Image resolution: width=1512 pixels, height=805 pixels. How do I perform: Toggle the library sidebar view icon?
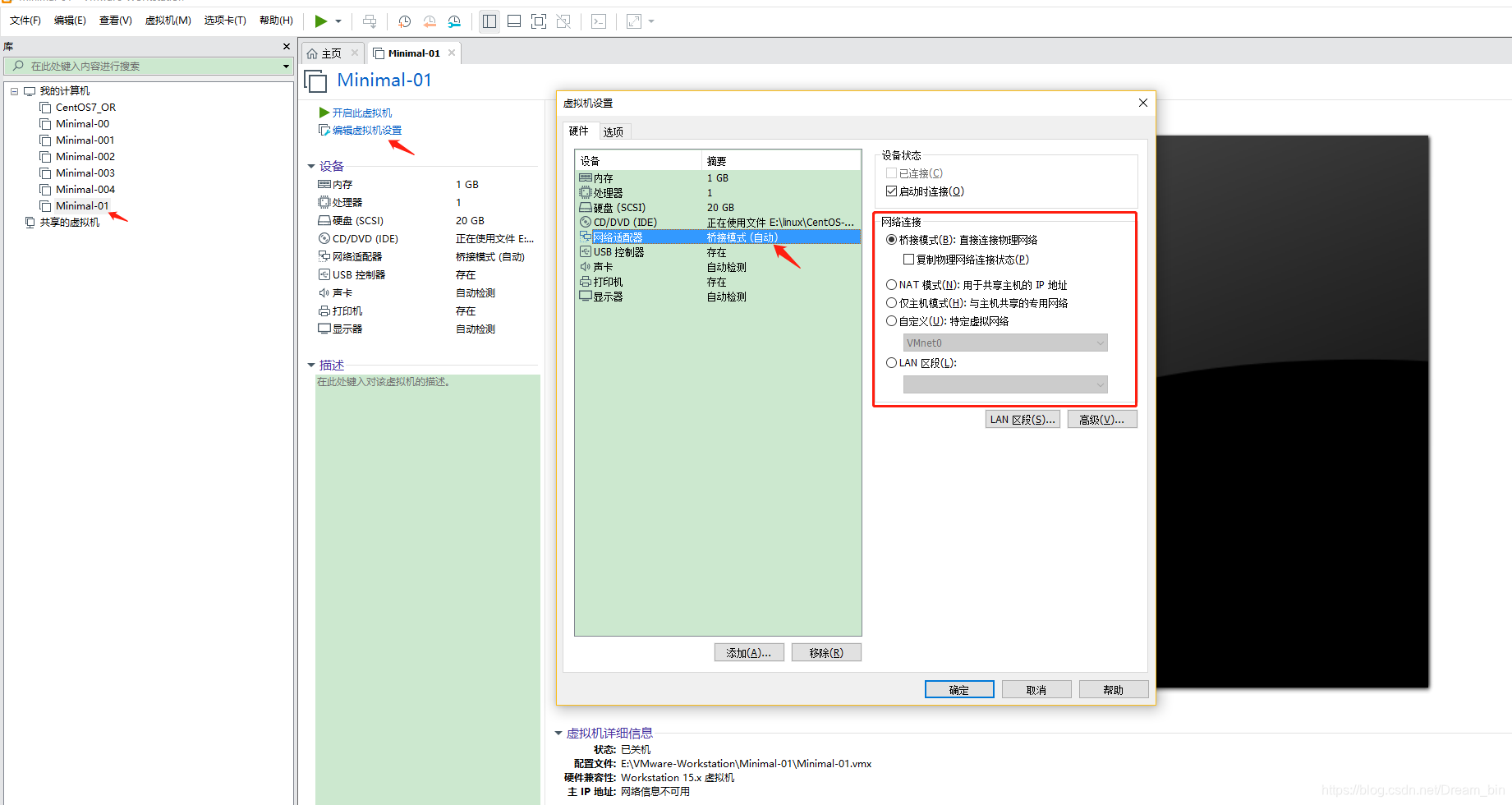[x=489, y=21]
